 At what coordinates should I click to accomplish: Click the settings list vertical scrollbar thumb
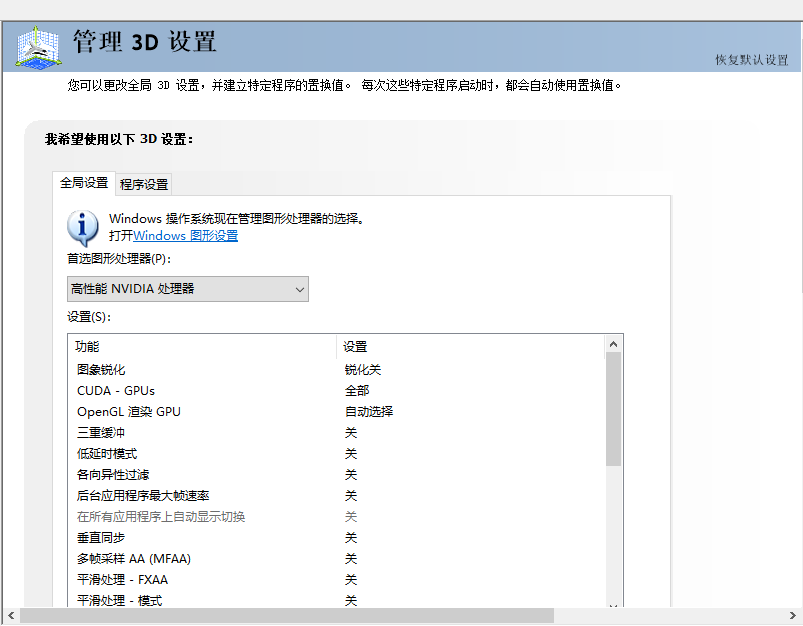[613, 408]
